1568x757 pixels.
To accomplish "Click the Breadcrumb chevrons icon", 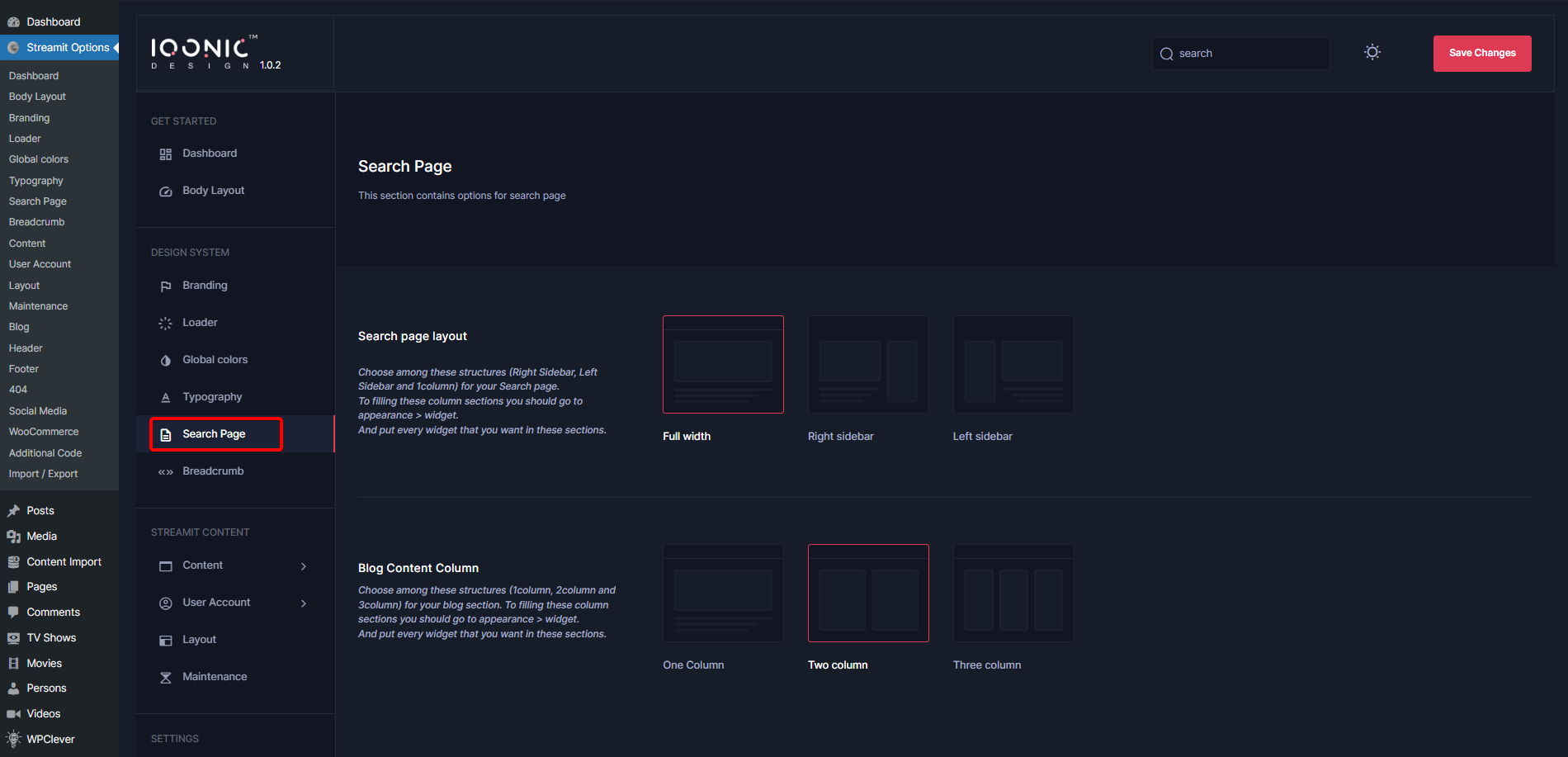I will tap(165, 472).
